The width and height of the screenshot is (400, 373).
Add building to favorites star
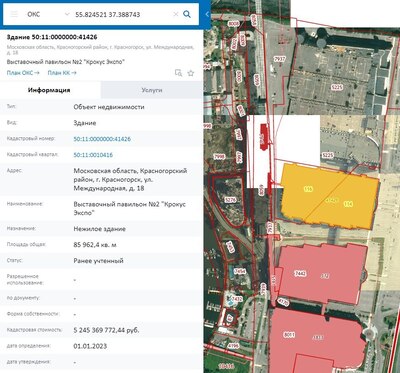point(191,73)
